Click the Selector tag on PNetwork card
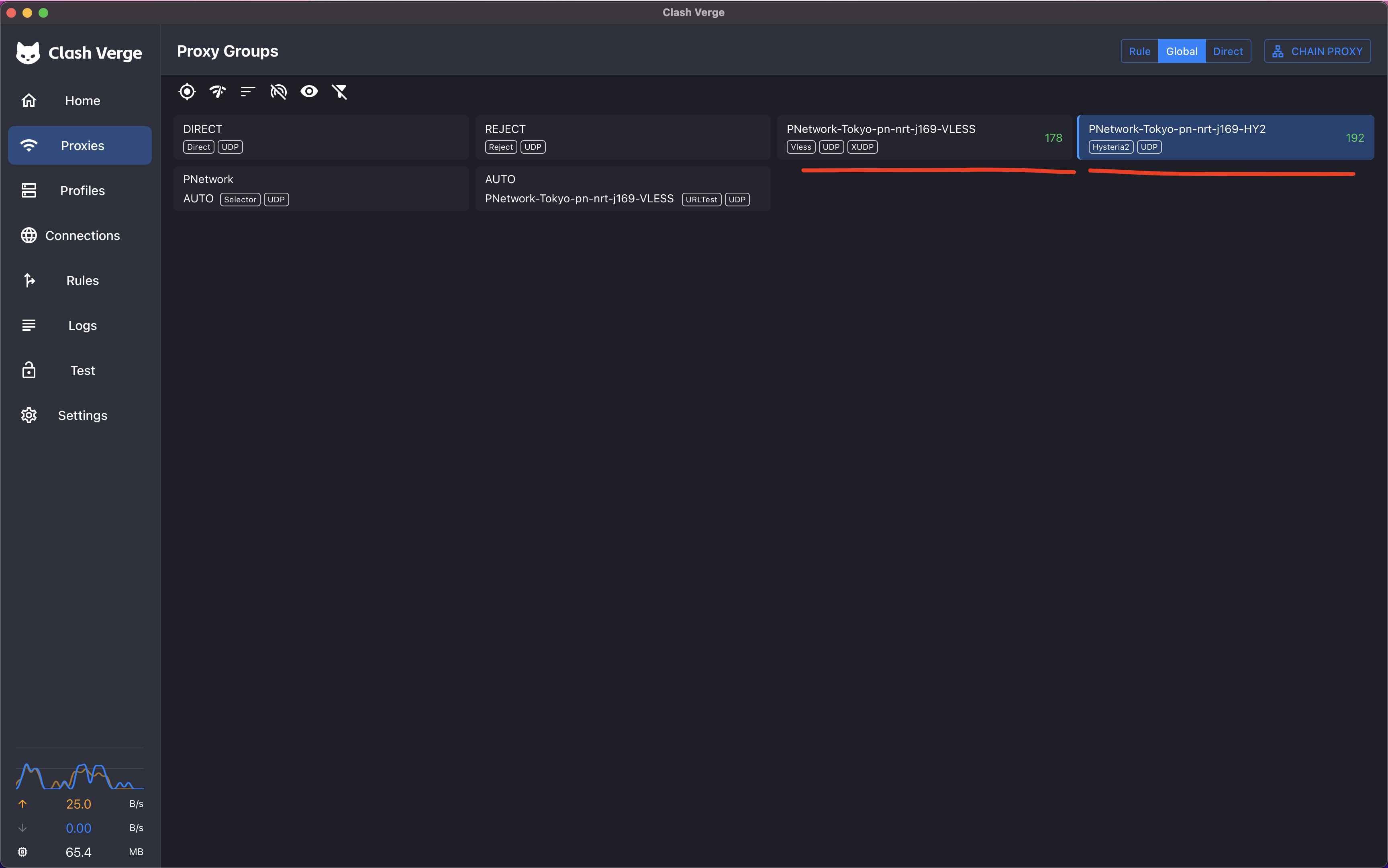 coord(240,199)
